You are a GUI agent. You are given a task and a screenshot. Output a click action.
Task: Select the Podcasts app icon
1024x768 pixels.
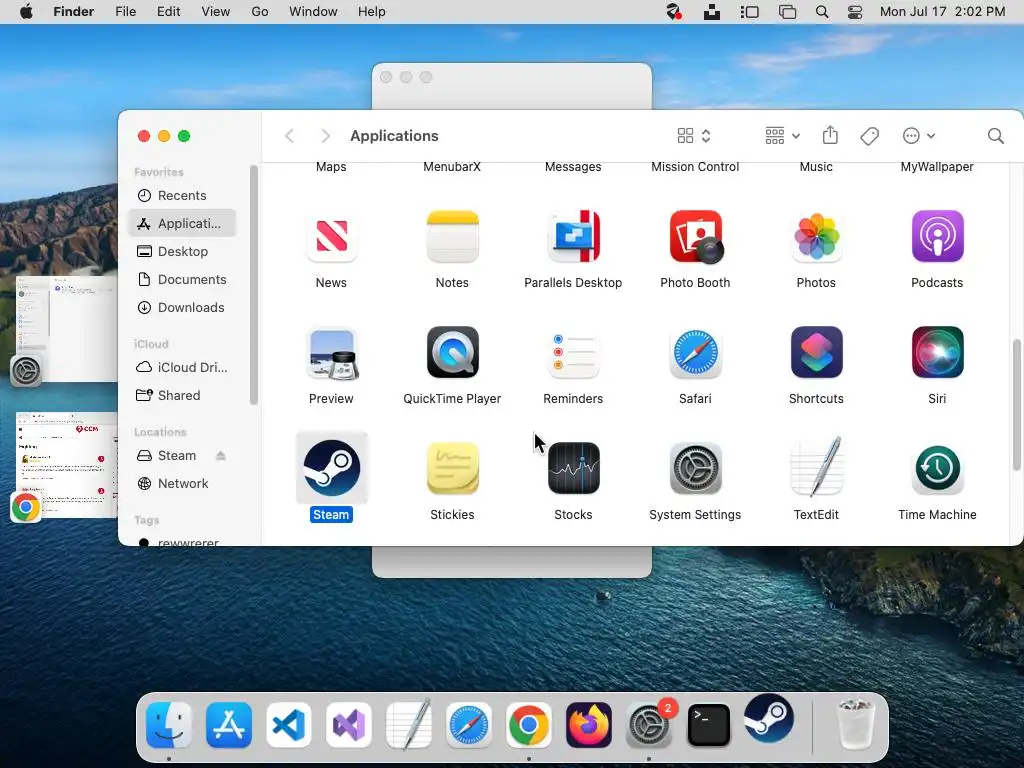(x=937, y=236)
